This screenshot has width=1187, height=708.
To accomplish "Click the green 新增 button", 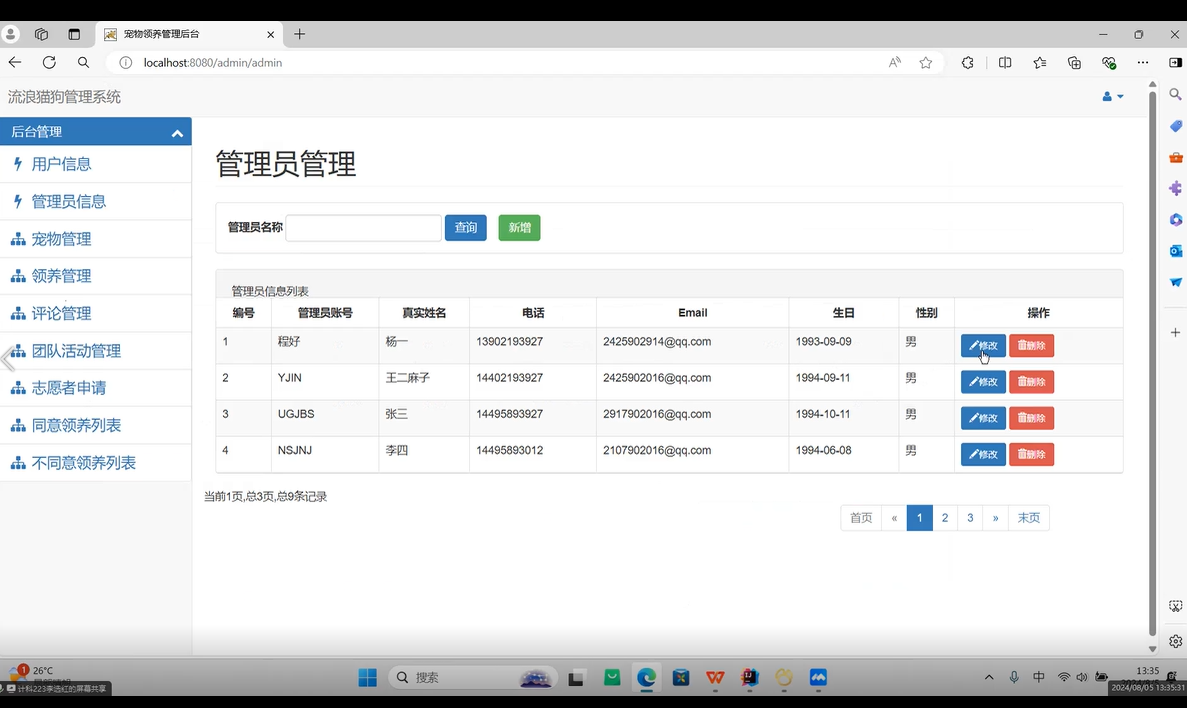I will (519, 228).
